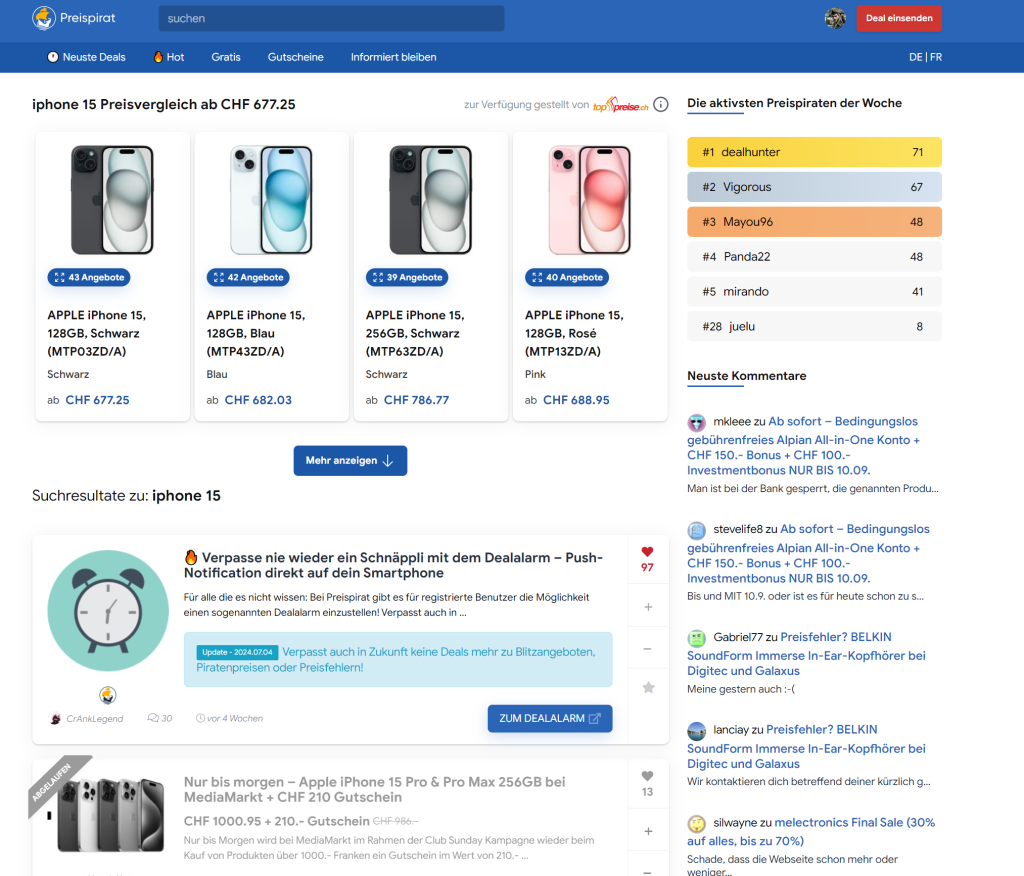Open the Hot menu item
The height and width of the screenshot is (876, 1024).
pos(169,57)
